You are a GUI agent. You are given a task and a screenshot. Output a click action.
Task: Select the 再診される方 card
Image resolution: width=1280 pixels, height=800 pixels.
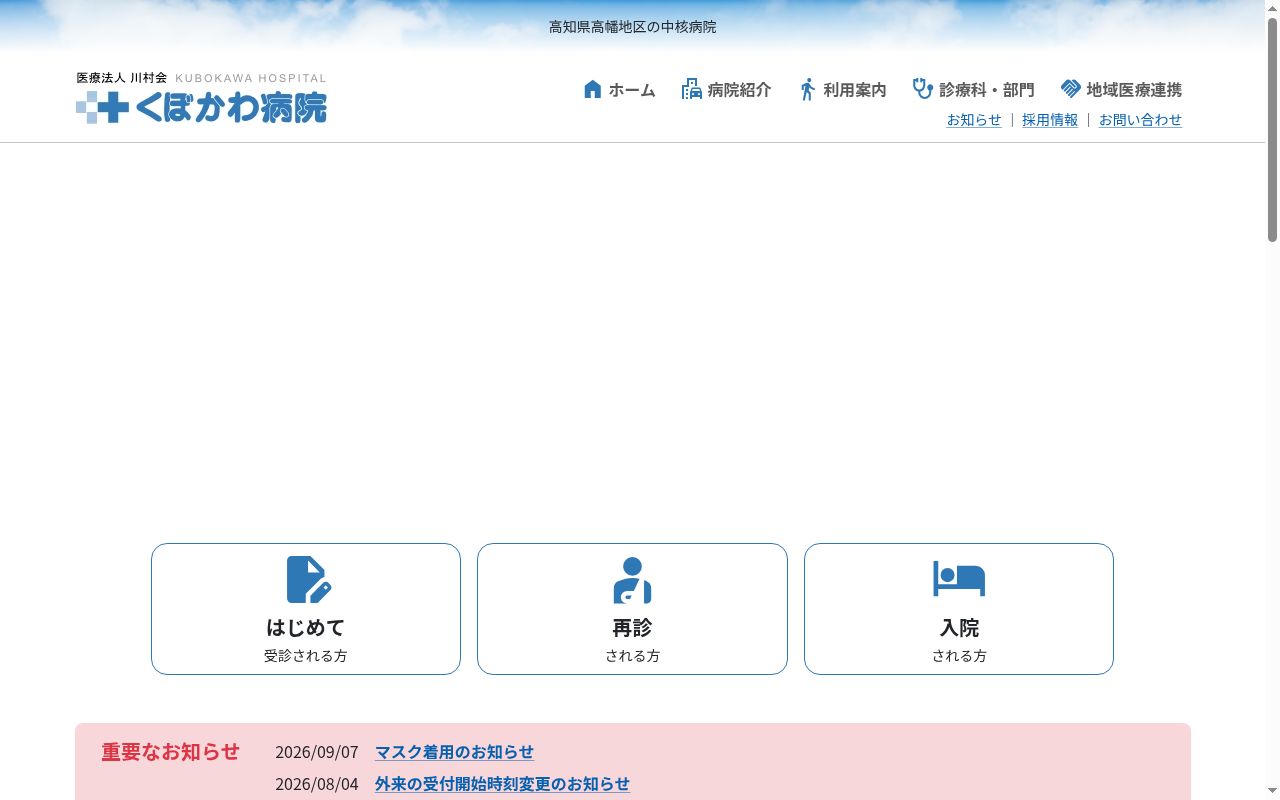[x=632, y=609]
